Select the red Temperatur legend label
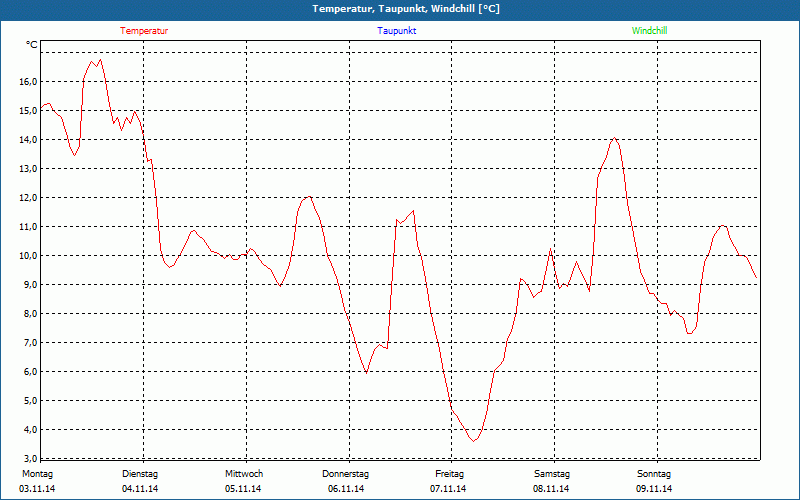 click(x=144, y=31)
